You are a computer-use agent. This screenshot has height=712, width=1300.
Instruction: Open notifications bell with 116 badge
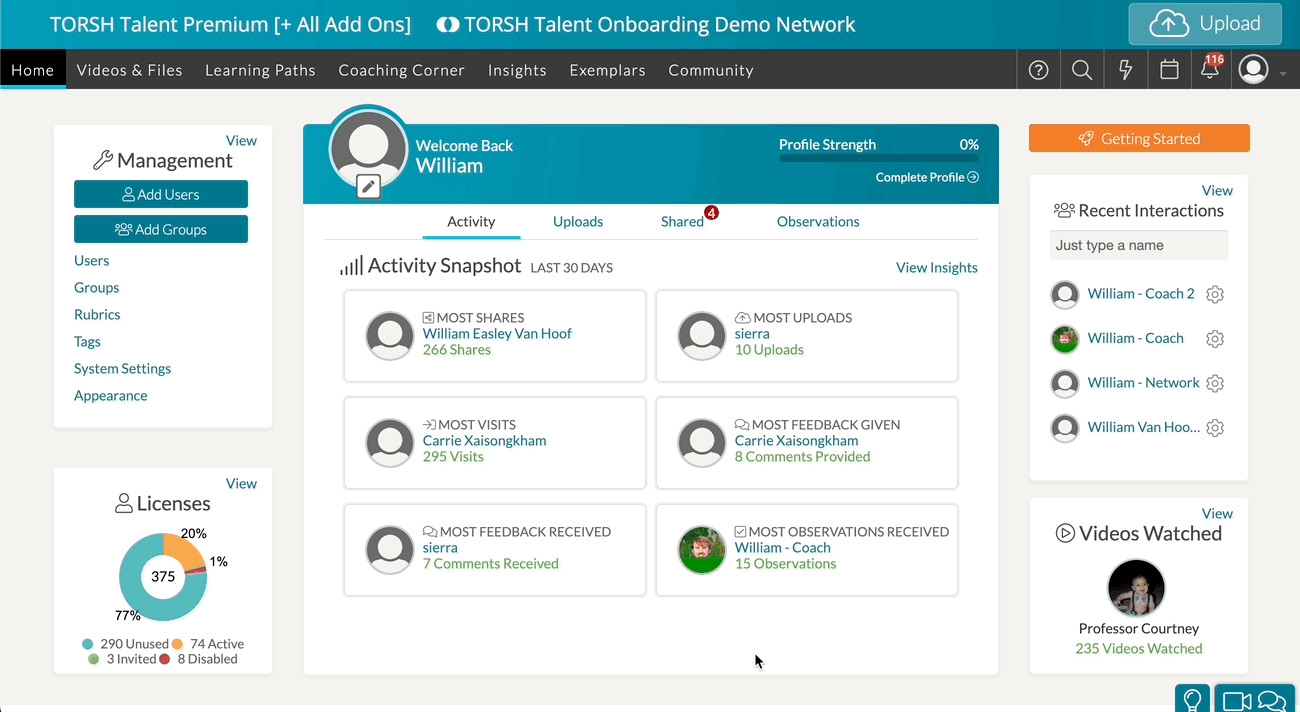(1210, 70)
